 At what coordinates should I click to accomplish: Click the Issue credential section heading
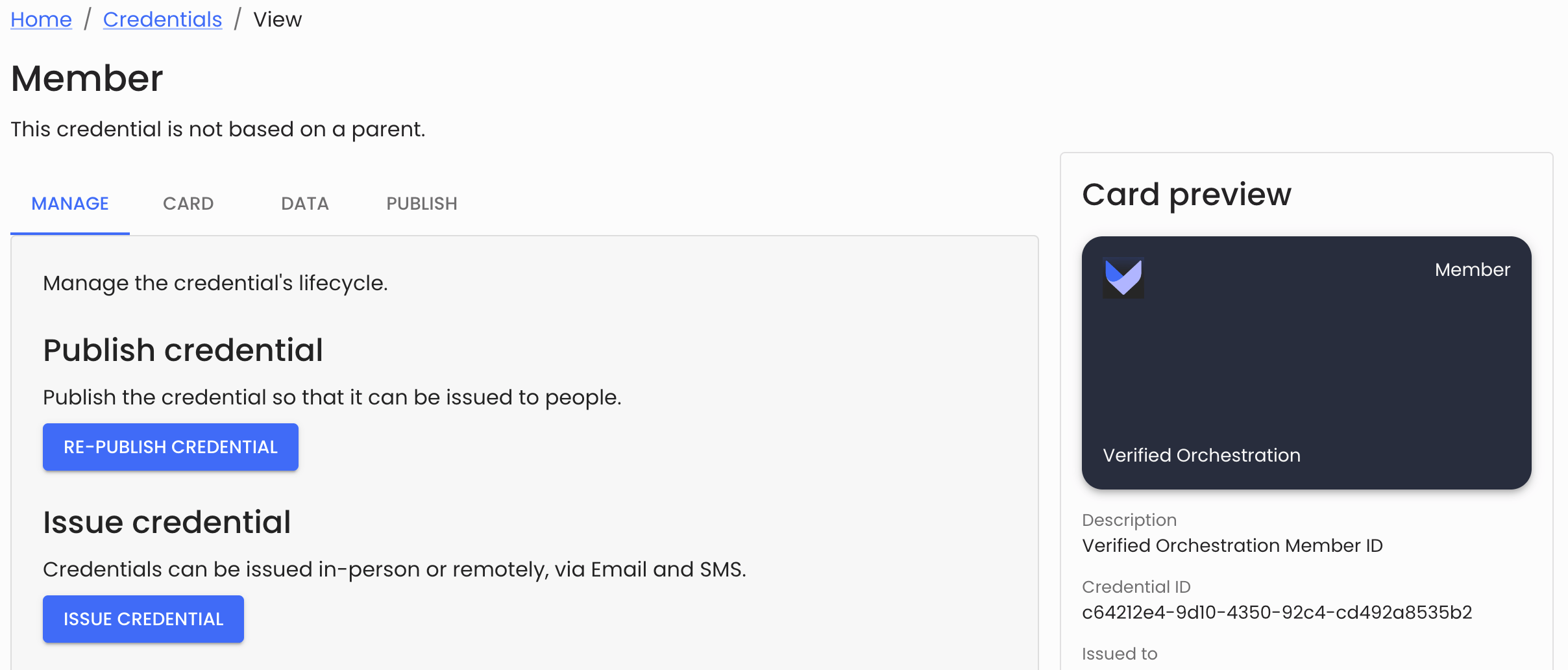click(167, 522)
